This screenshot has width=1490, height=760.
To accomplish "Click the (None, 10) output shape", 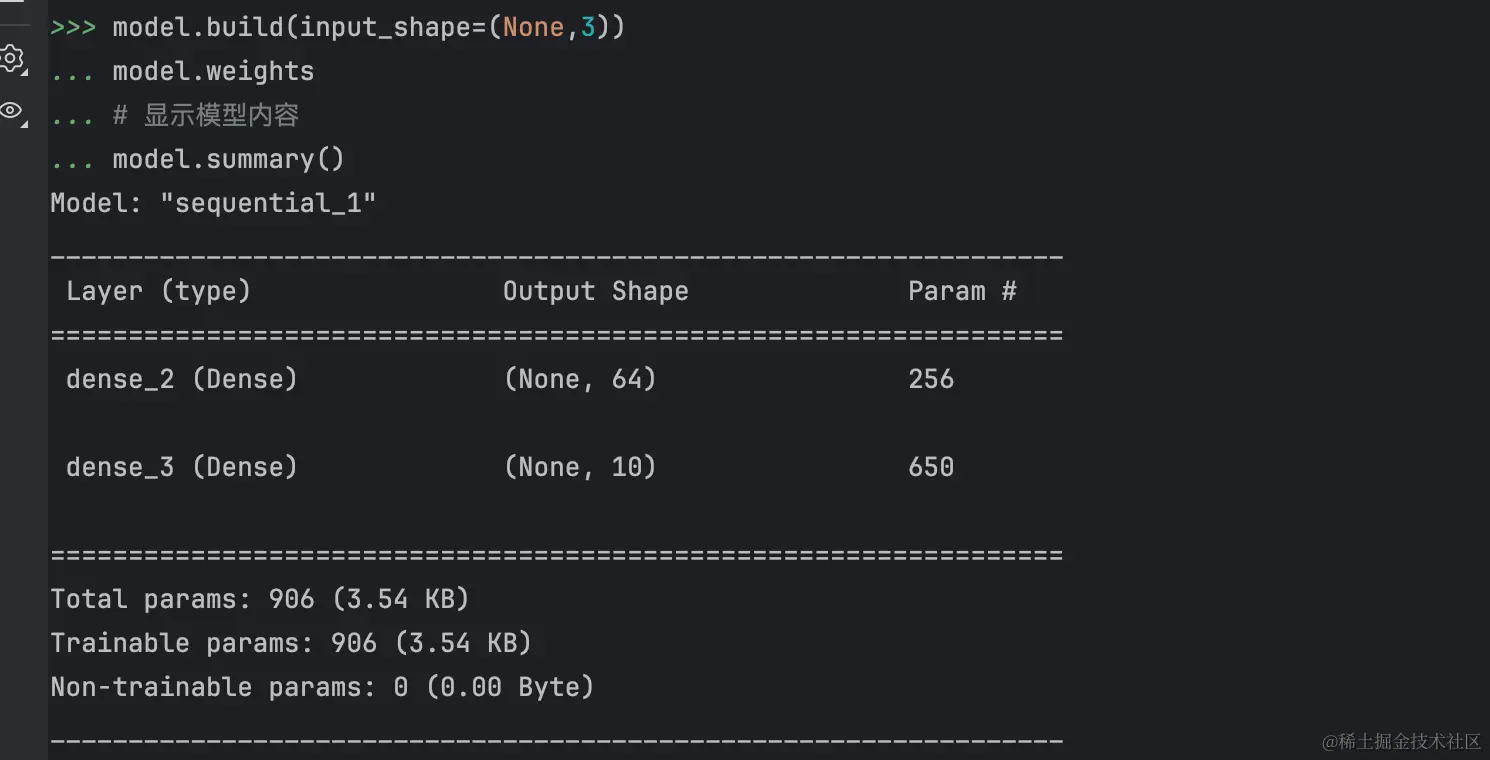I will pos(580,467).
